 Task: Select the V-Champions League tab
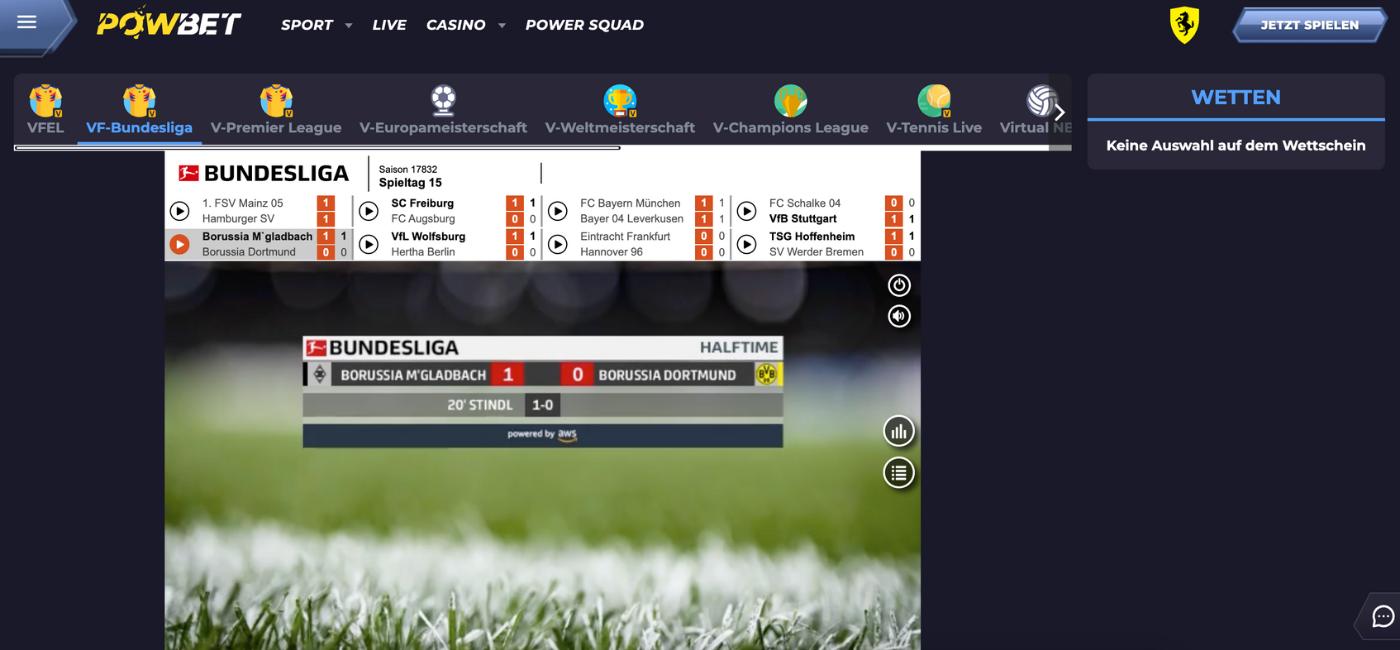790,110
